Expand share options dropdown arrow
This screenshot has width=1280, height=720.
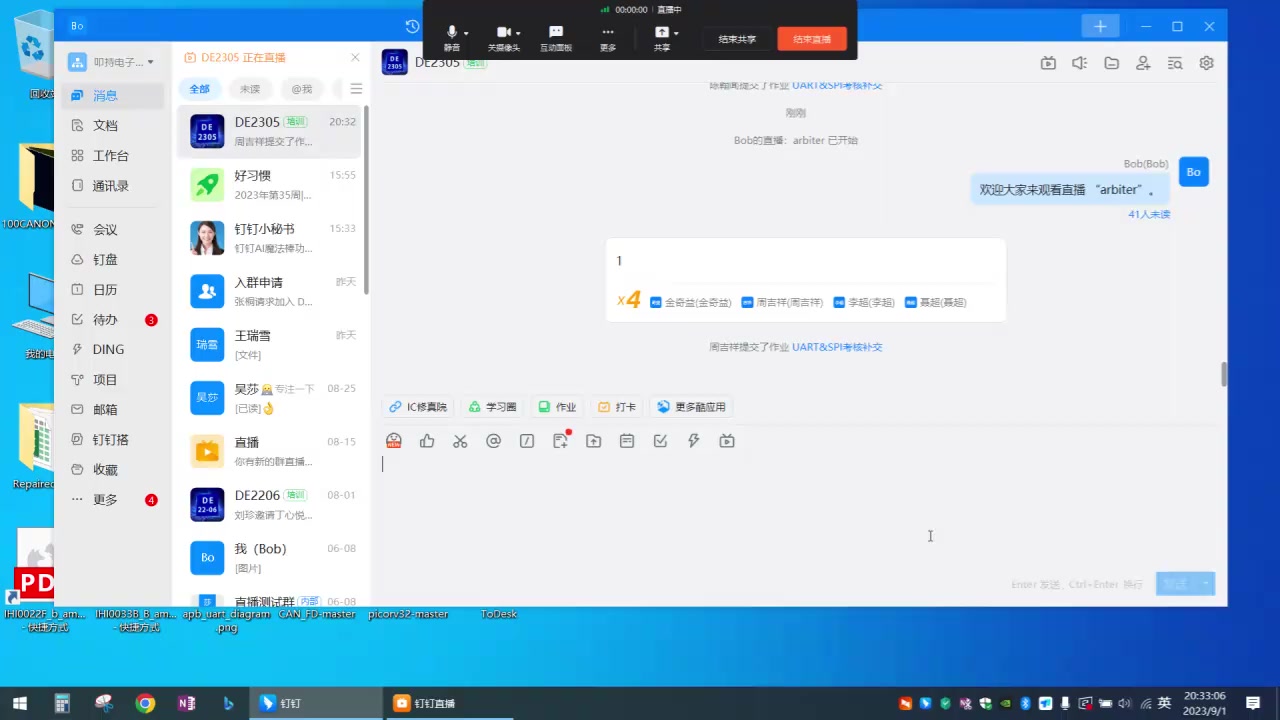pos(676,34)
